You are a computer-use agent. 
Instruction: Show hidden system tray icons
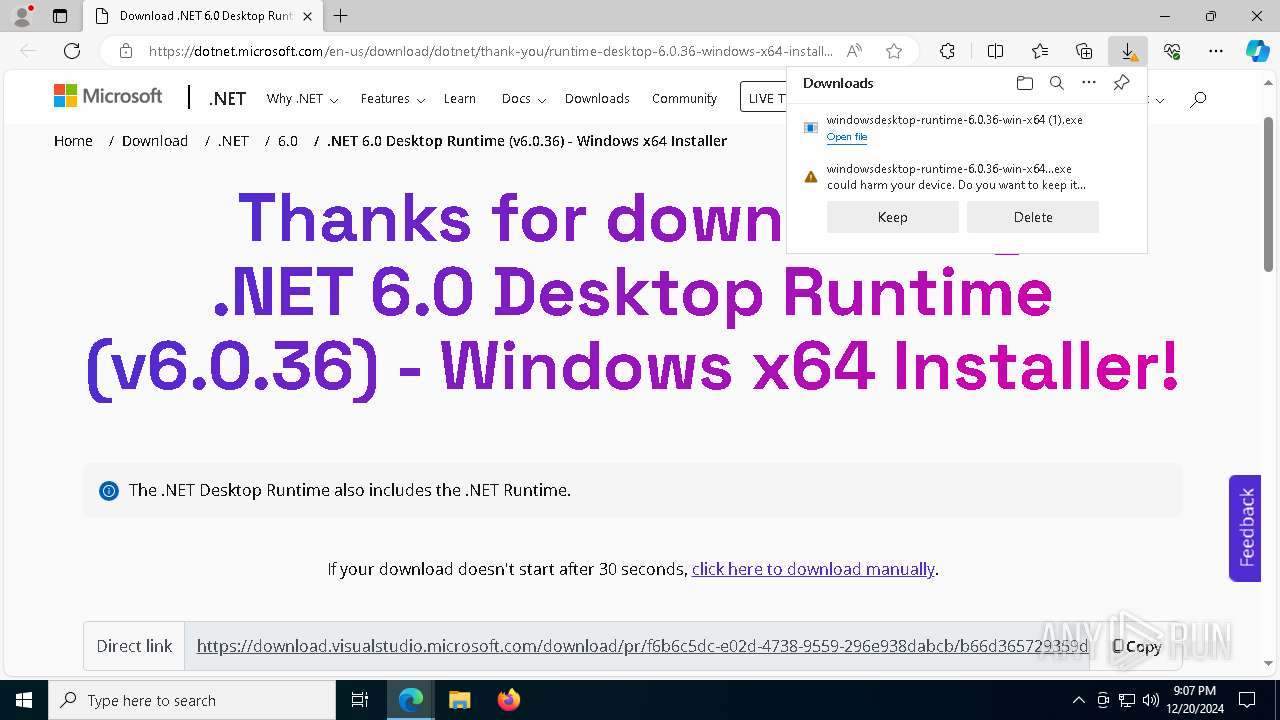tap(1078, 700)
